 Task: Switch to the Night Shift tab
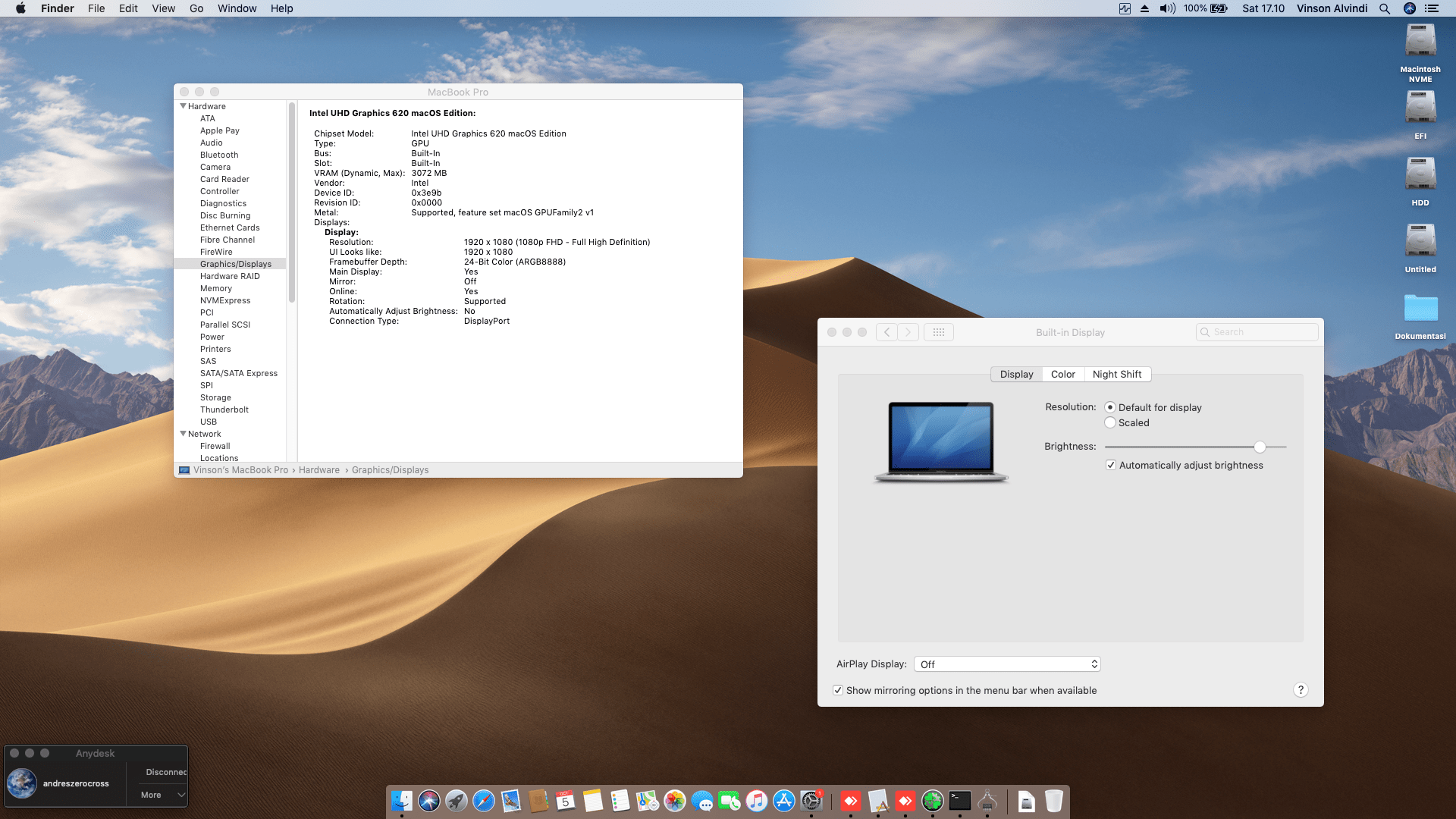tap(1117, 374)
